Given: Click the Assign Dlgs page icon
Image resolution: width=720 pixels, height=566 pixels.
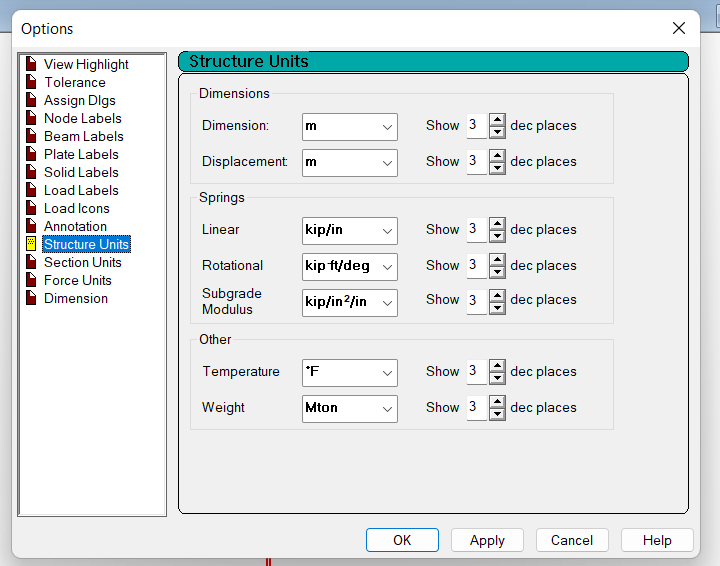Looking at the screenshot, I should tap(31, 100).
